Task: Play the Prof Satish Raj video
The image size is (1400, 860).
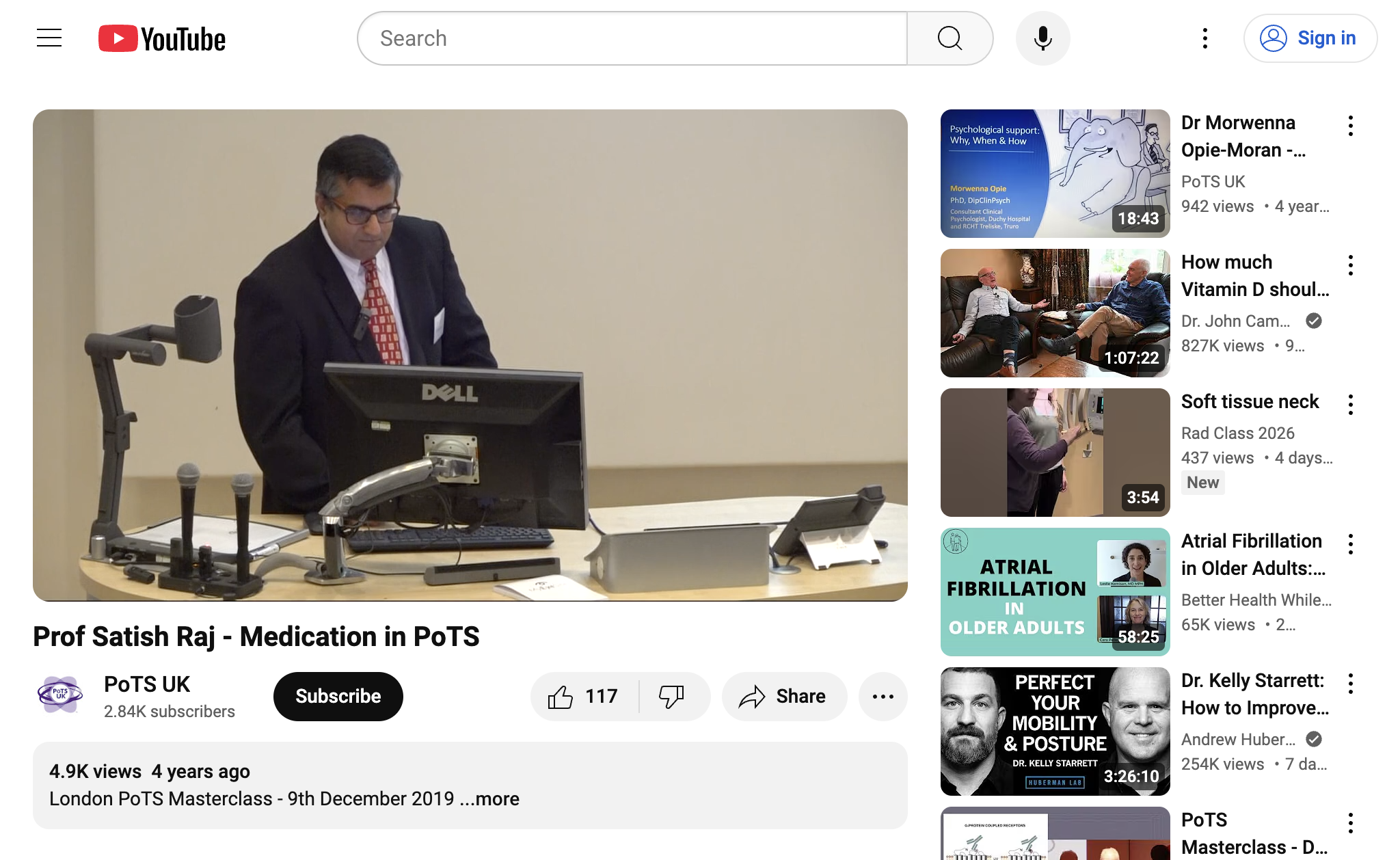Action: pyautogui.click(x=470, y=355)
